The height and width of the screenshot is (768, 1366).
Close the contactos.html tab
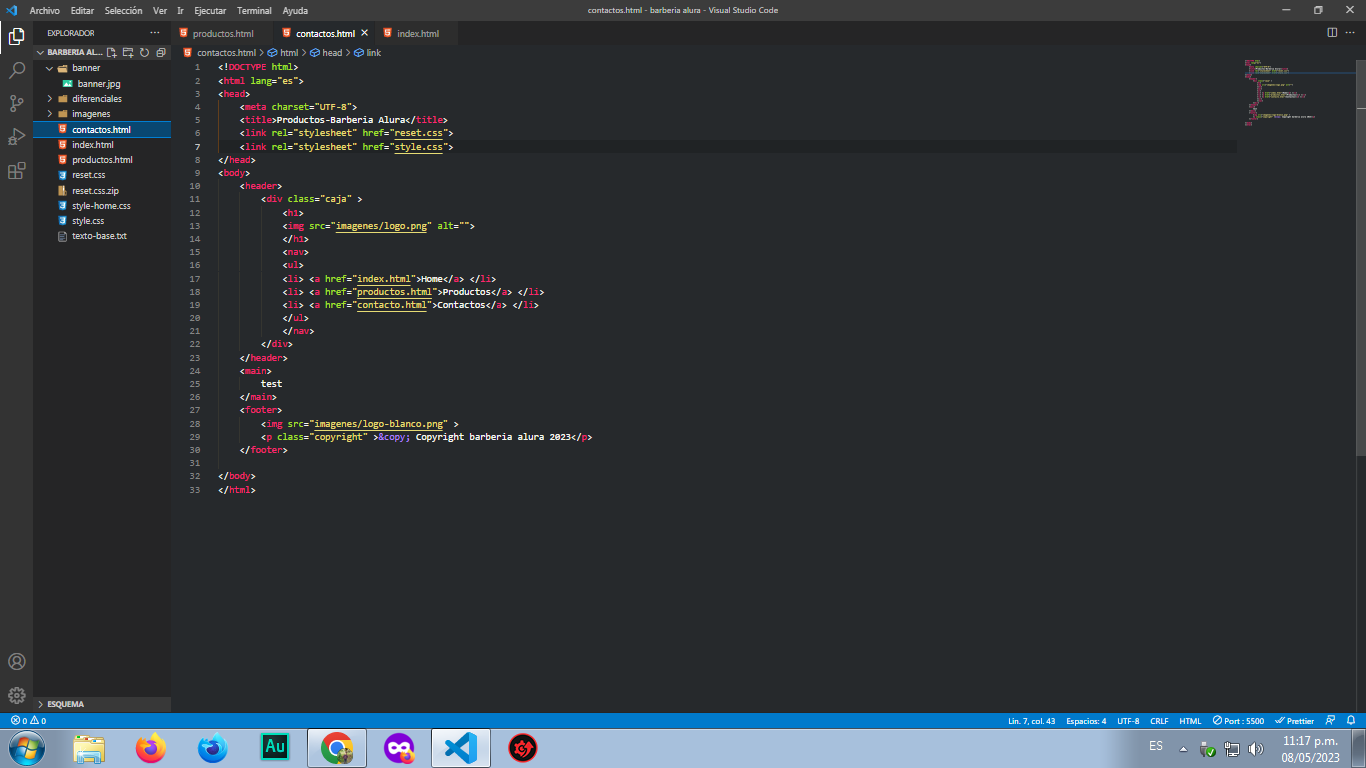point(365,33)
